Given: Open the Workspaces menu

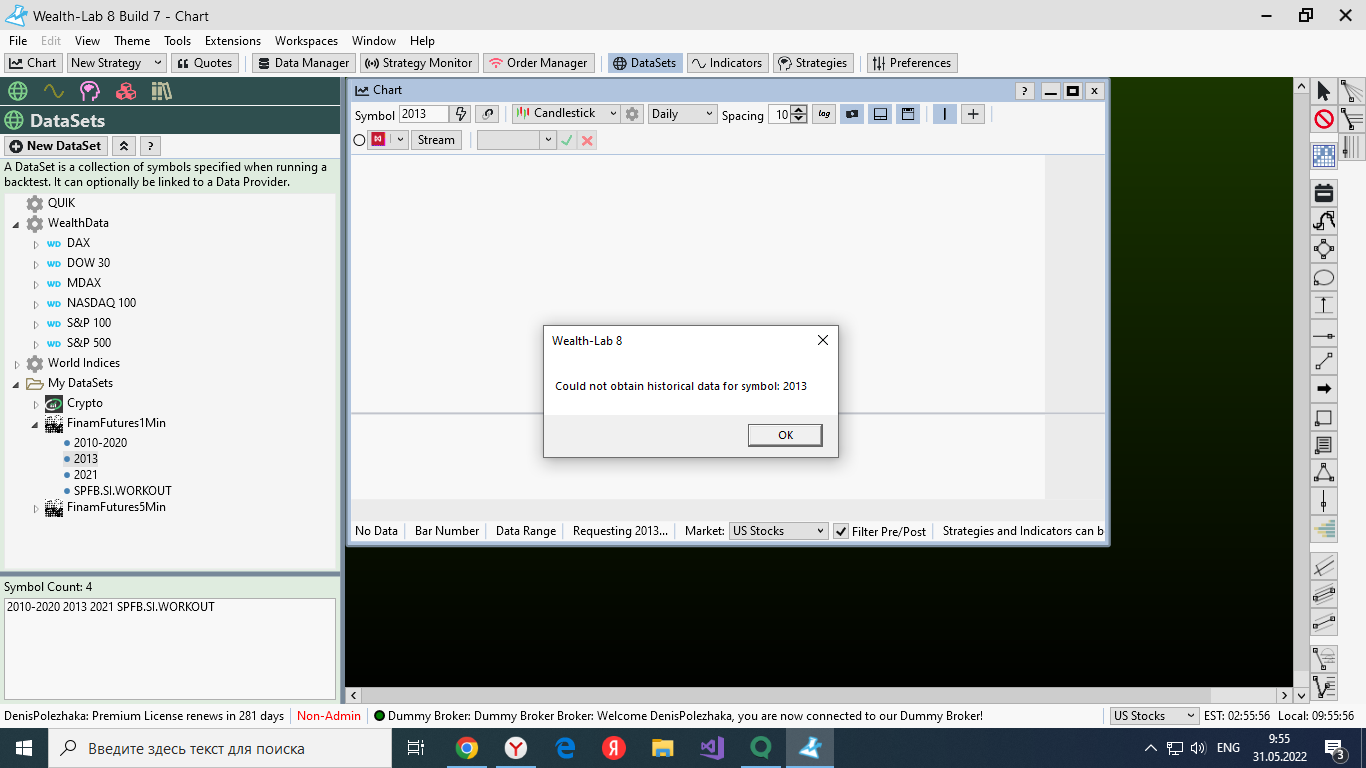Looking at the screenshot, I should 307,41.
